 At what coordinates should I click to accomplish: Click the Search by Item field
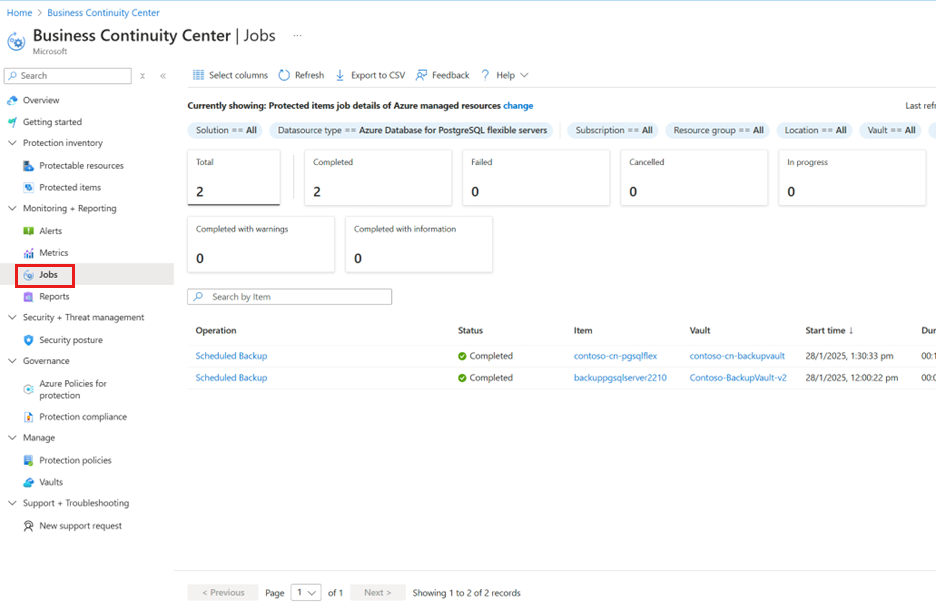pos(290,297)
